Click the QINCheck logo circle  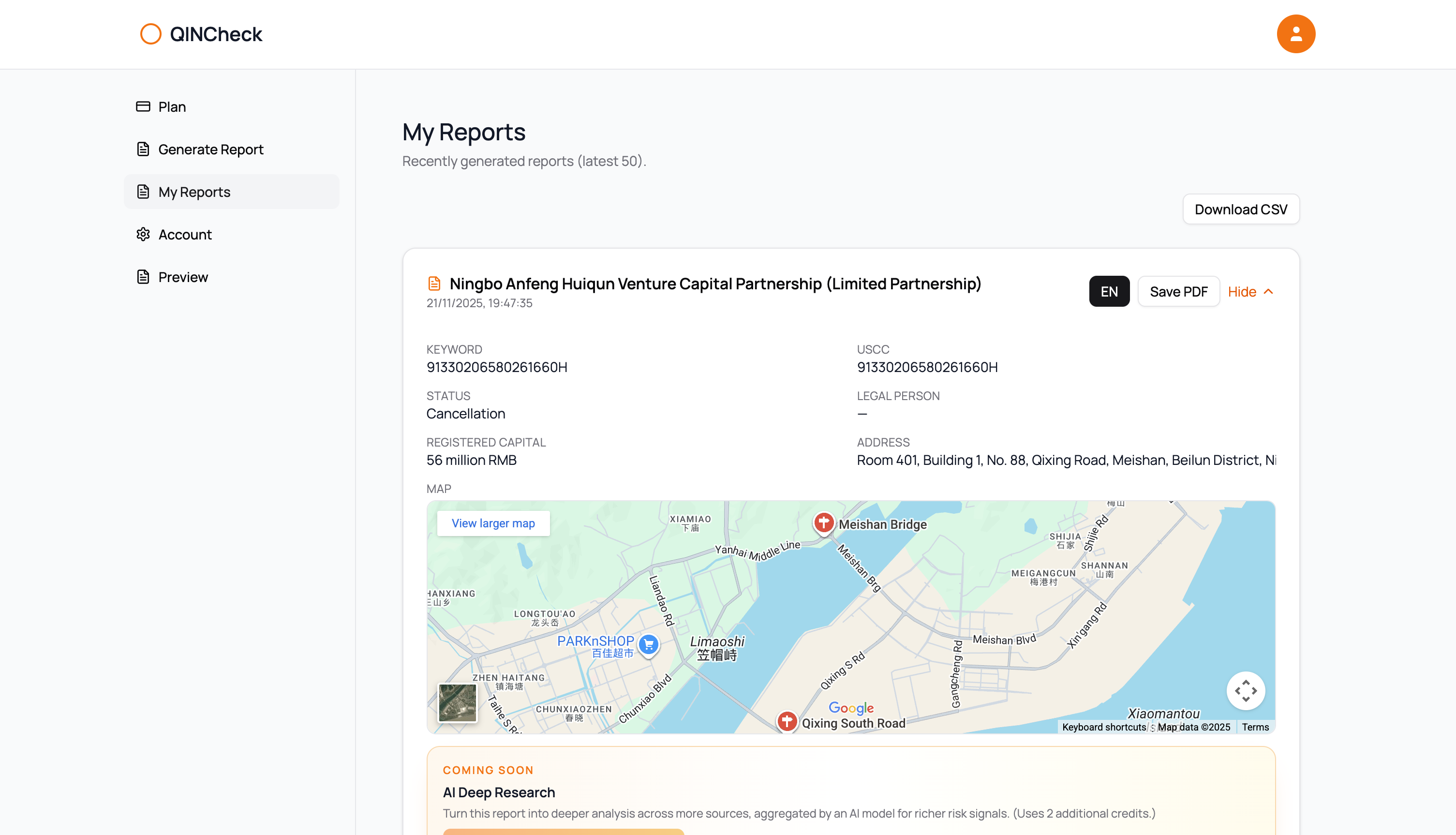click(x=151, y=34)
